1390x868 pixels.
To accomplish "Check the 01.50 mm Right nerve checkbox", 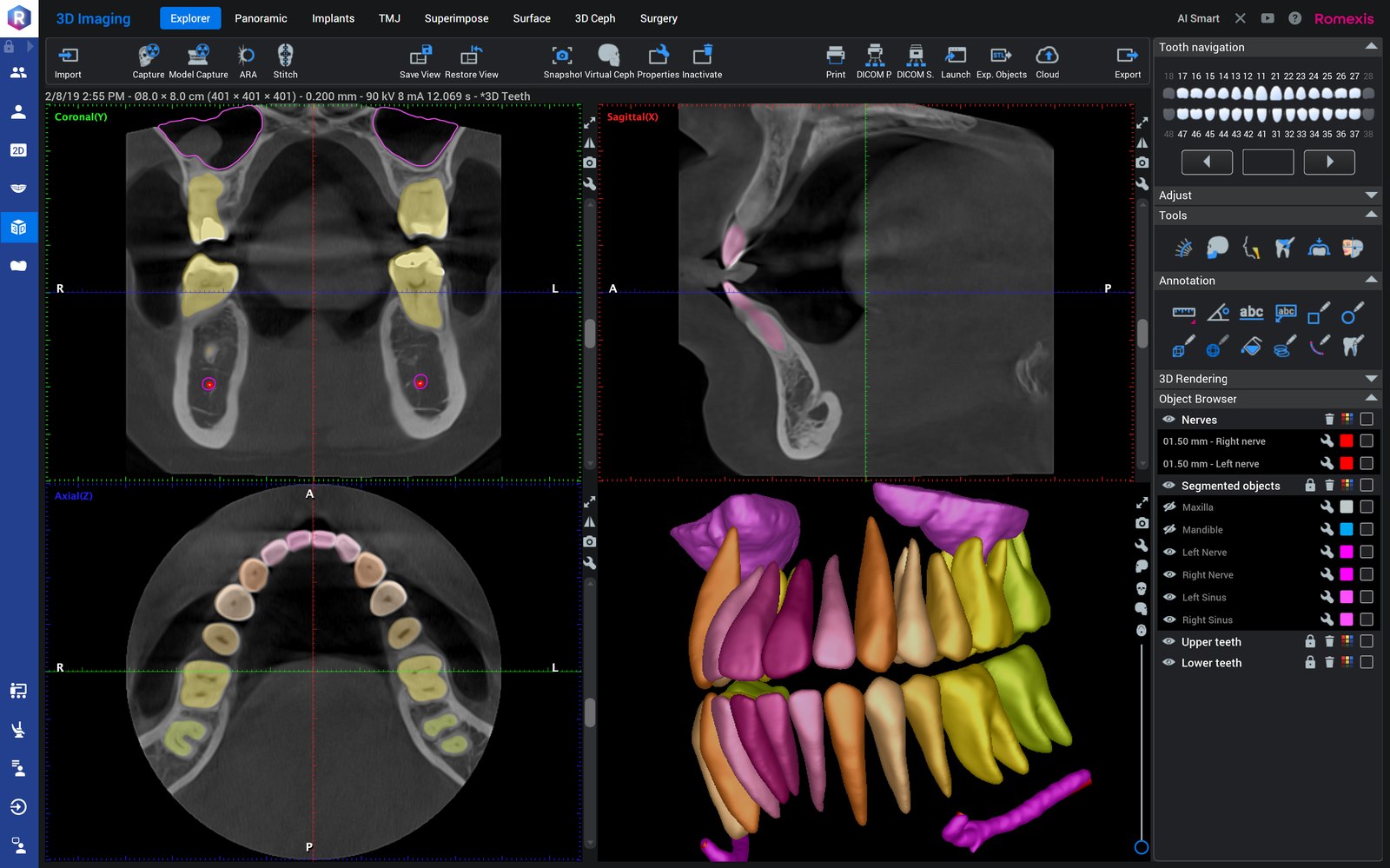I will 1367,441.
